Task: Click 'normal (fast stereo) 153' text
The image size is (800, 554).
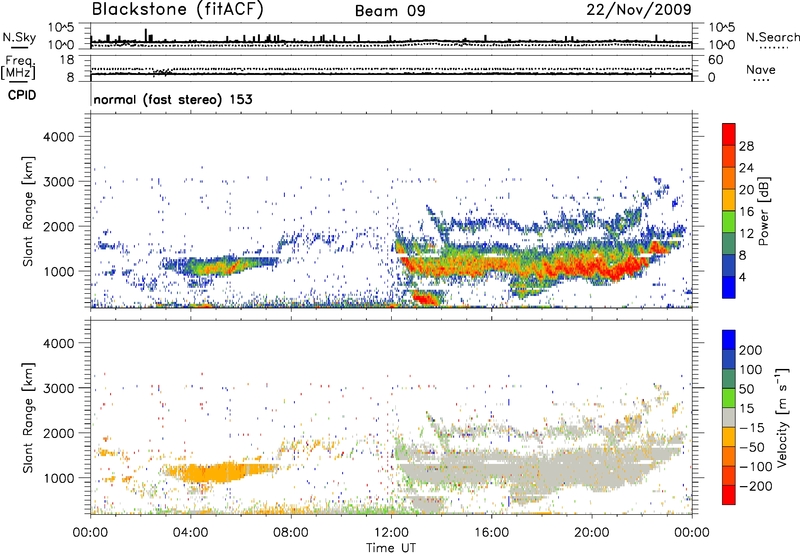Action: [173, 99]
